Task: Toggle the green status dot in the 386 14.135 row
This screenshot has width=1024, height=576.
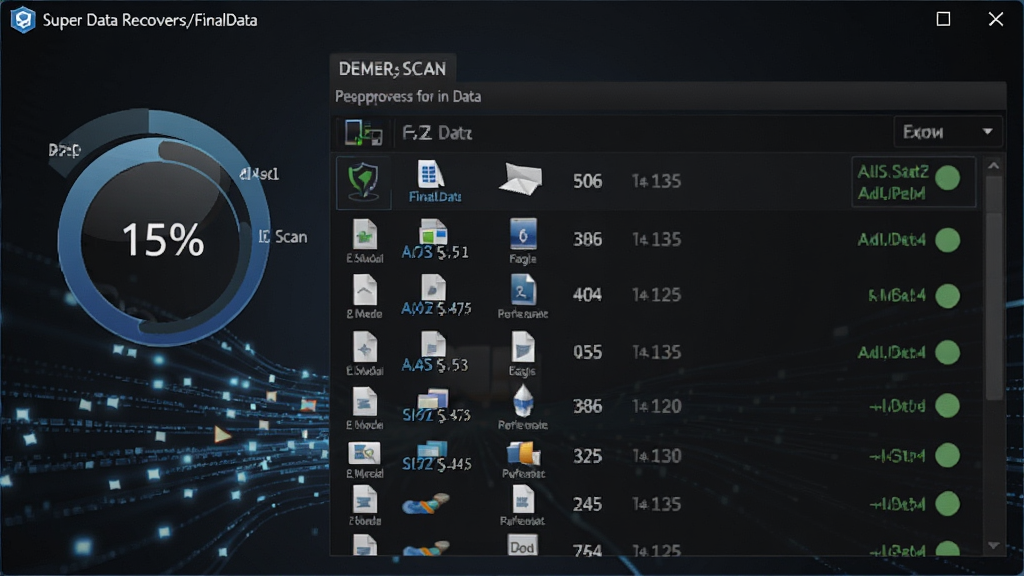Action: (948, 240)
